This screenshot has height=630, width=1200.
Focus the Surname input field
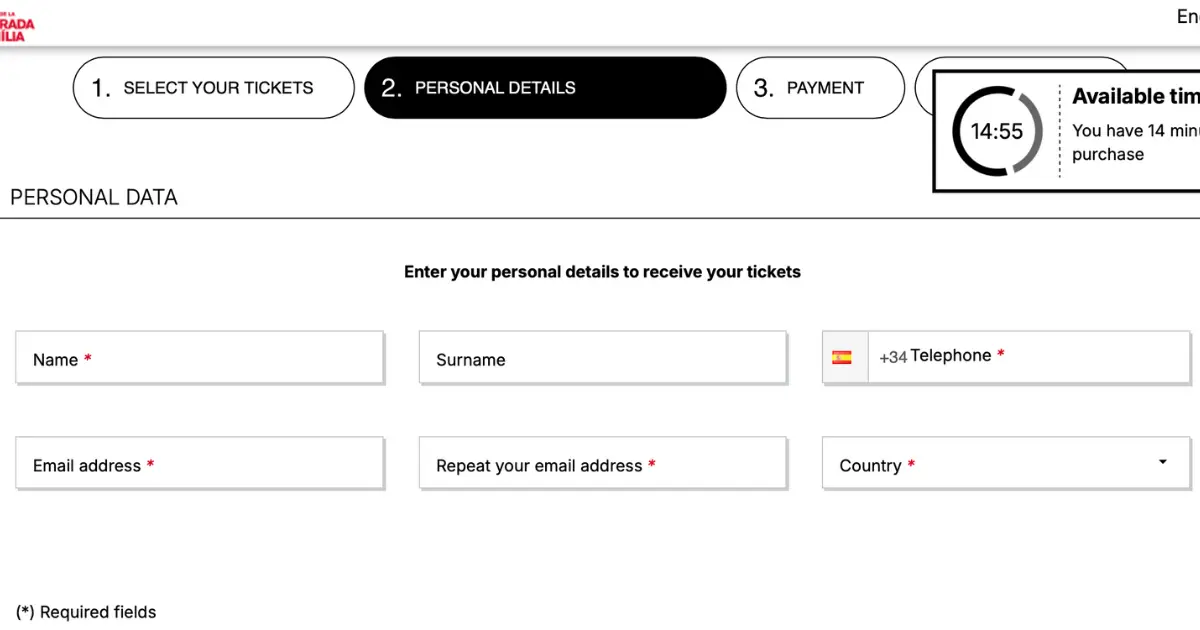point(603,358)
